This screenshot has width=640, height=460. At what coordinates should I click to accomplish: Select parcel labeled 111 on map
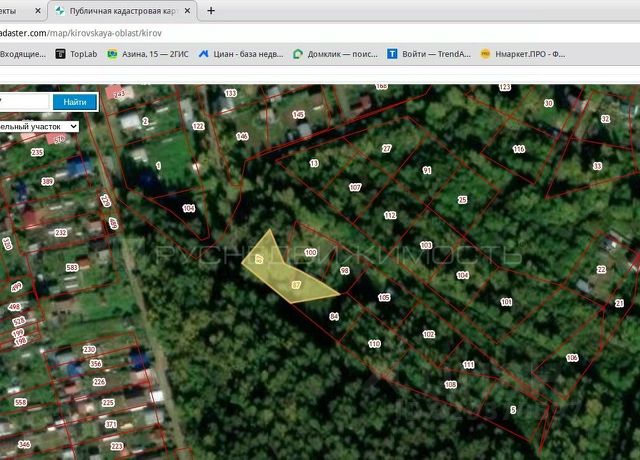(x=469, y=364)
